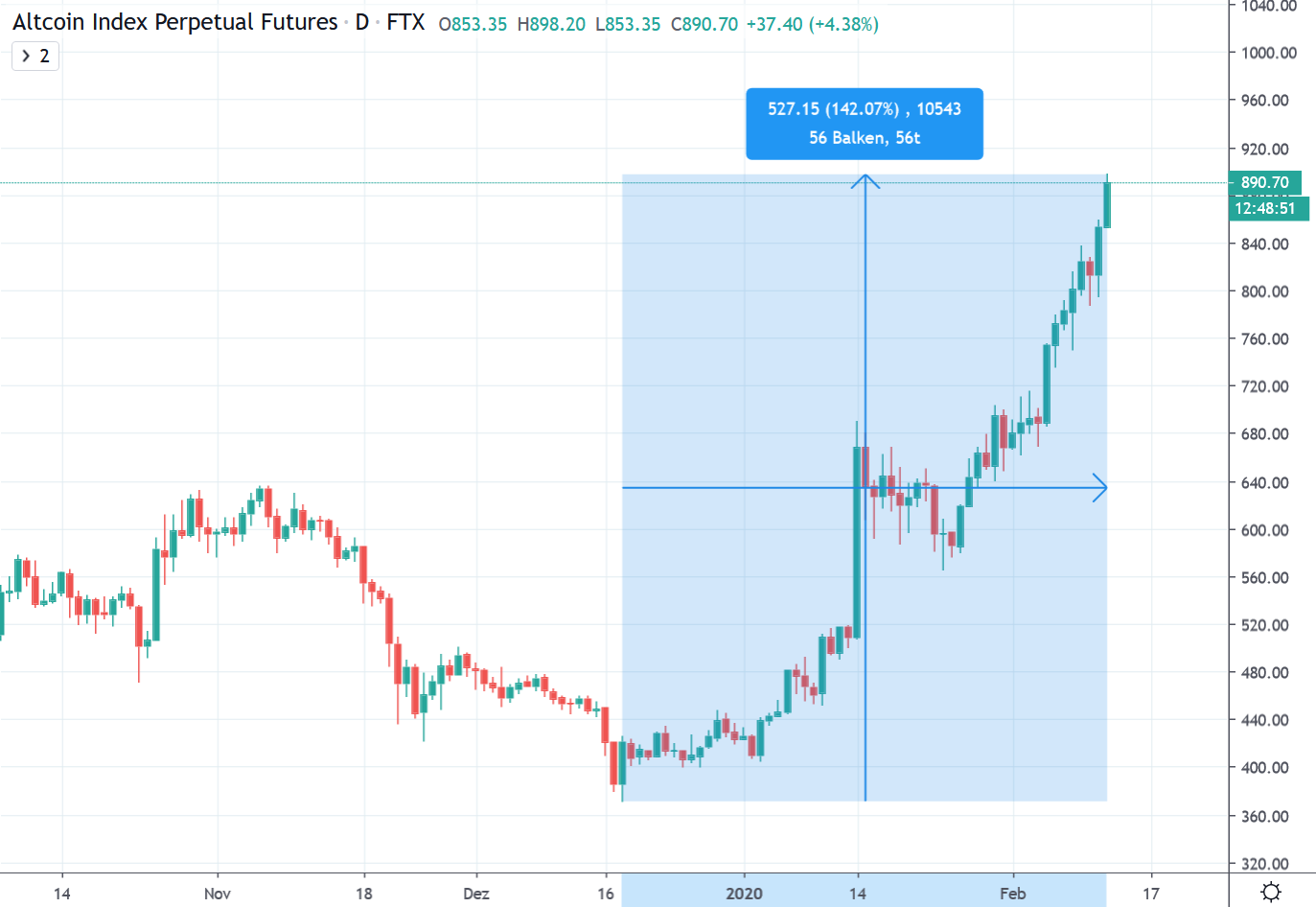This screenshot has height=907, width=1316.
Task: Select the 2020 label on time axis
Action: coord(744,894)
